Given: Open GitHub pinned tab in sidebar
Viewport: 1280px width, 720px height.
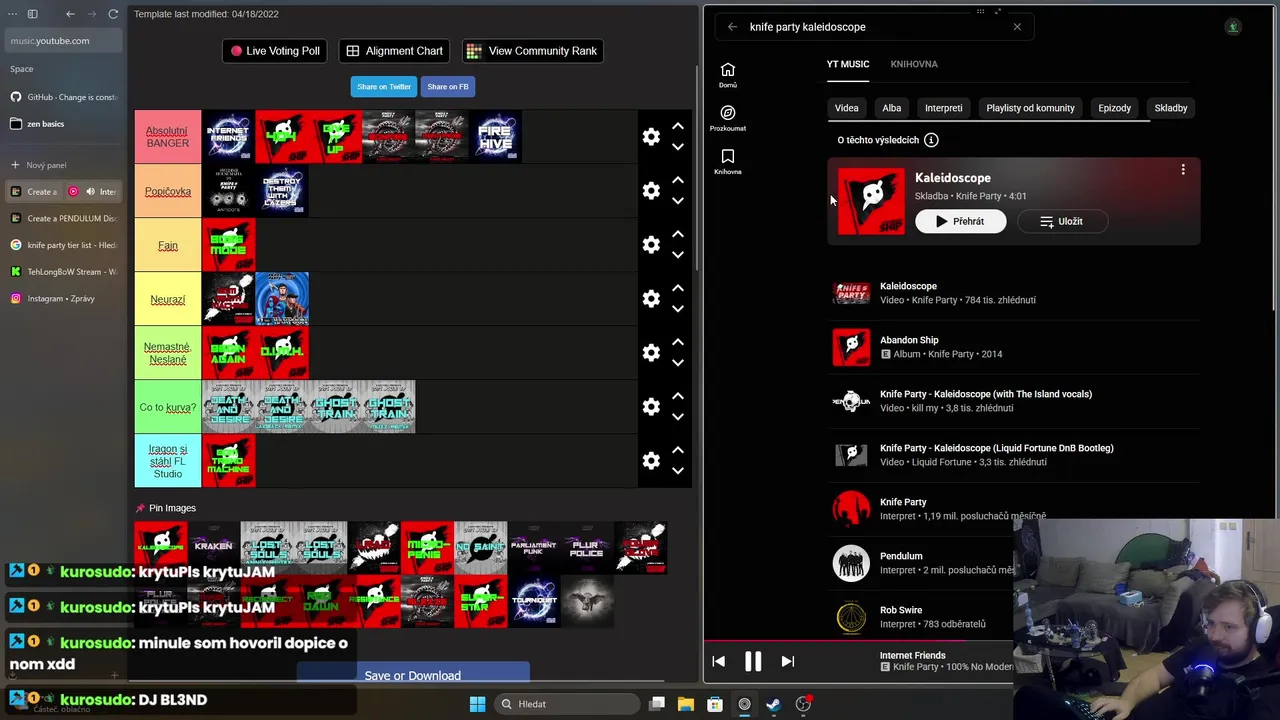Looking at the screenshot, I should [63, 97].
